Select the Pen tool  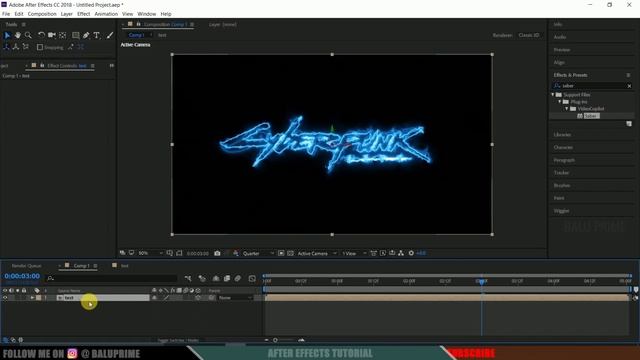(x=86, y=36)
